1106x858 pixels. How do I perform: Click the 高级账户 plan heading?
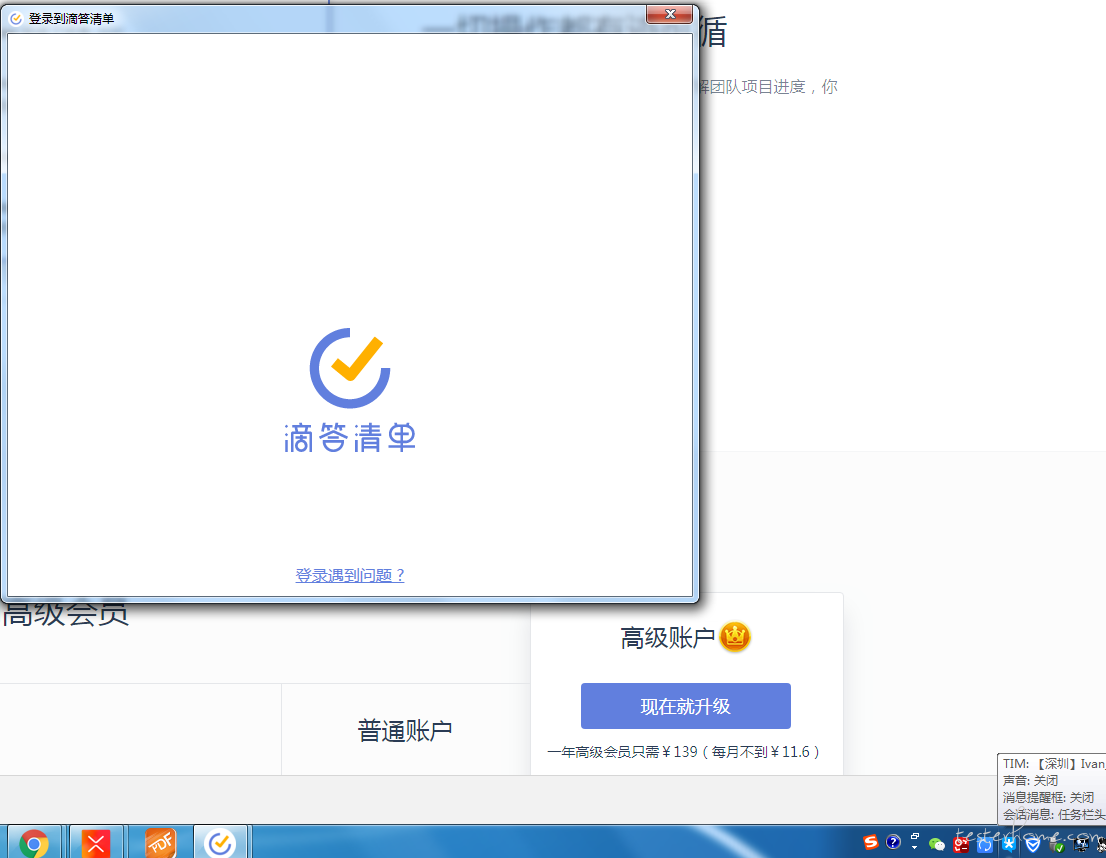667,638
